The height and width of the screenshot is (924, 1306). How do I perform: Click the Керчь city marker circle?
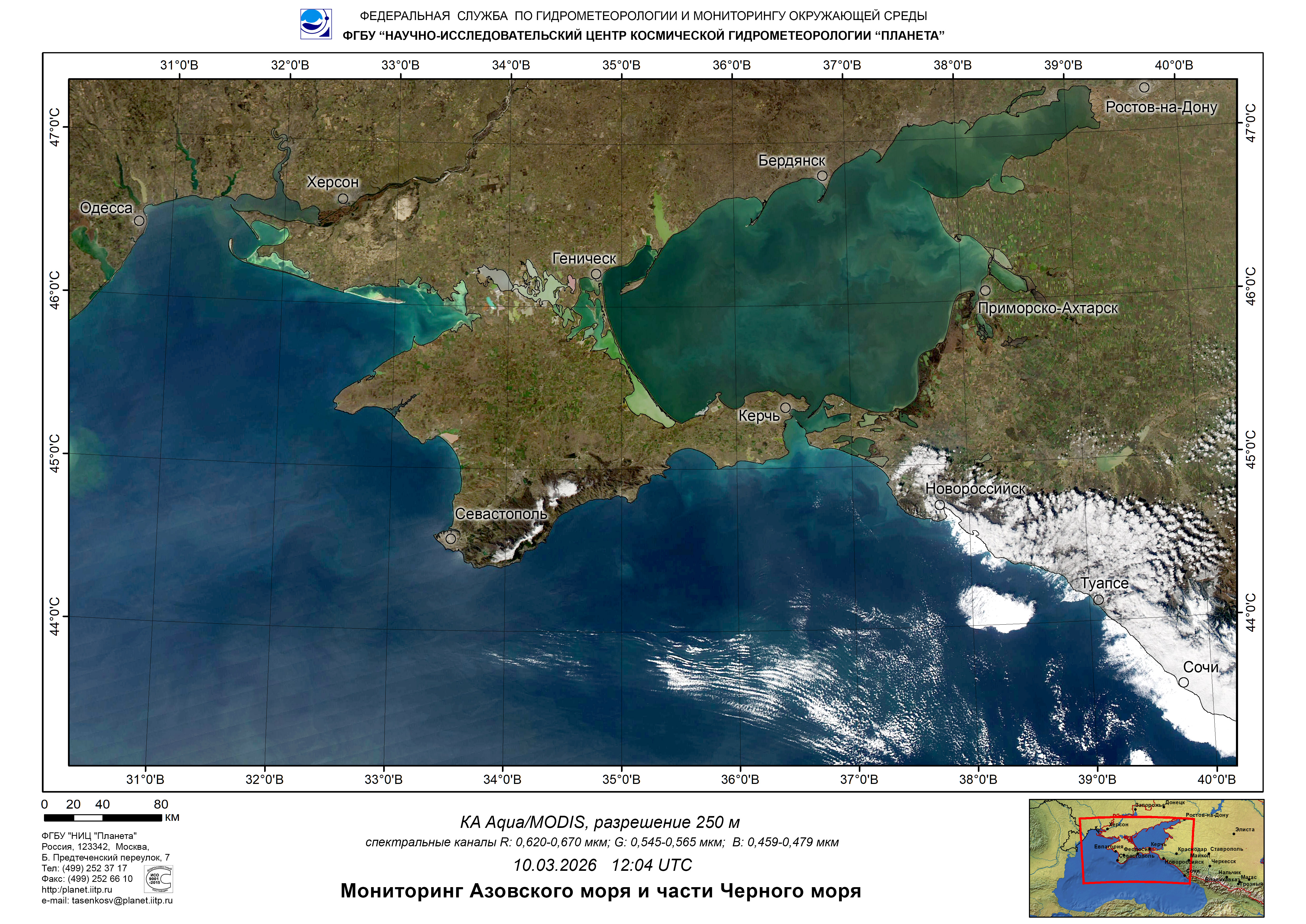pos(785,407)
